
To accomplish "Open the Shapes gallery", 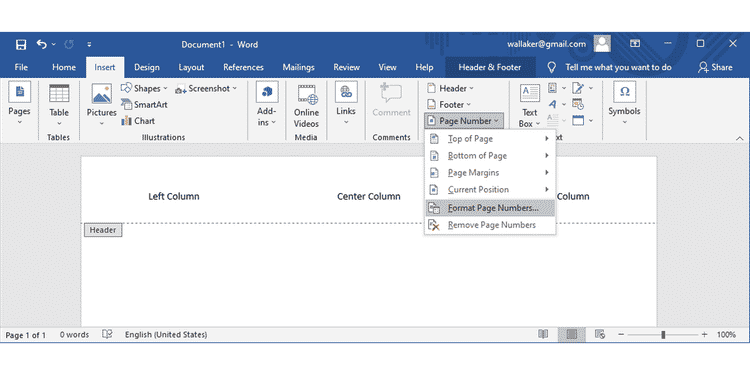I will 144,88.
